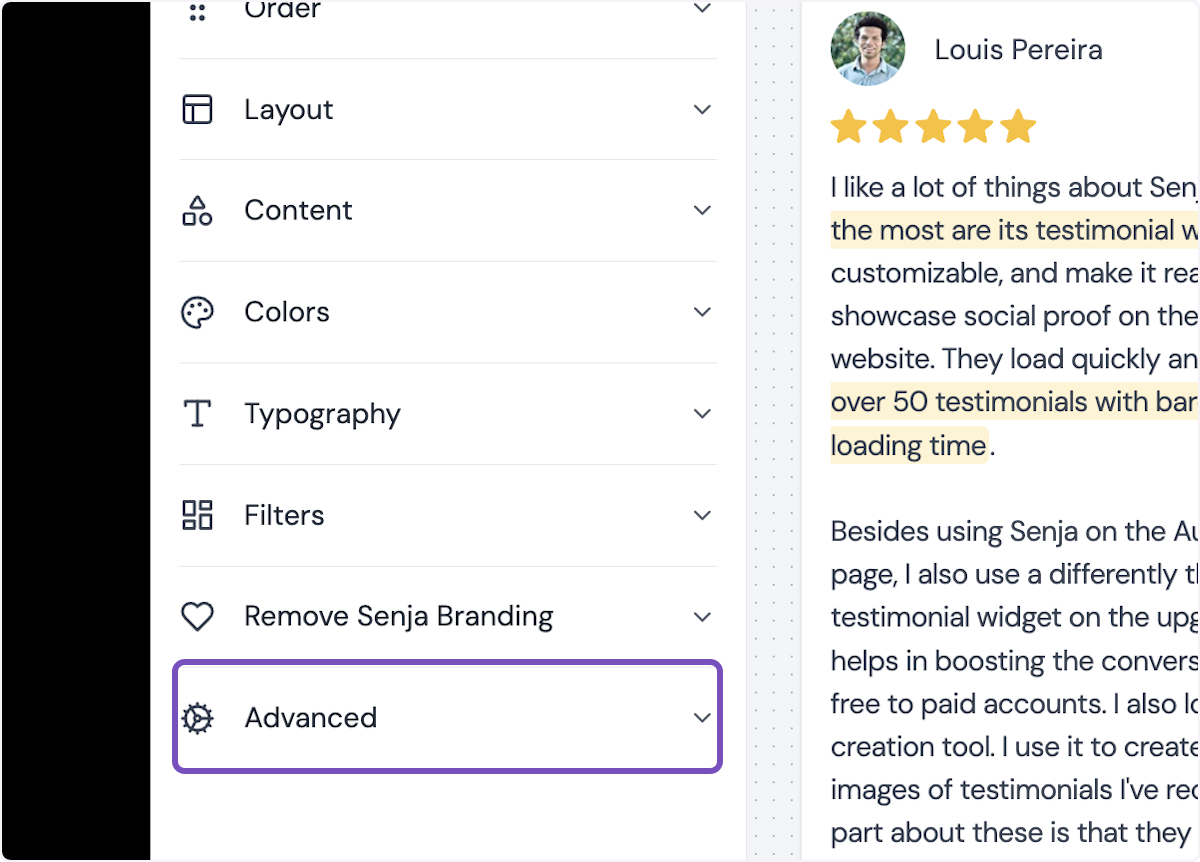Image resolution: width=1200 pixels, height=862 pixels.
Task: Click the Filters grid icon
Action: coord(197,515)
